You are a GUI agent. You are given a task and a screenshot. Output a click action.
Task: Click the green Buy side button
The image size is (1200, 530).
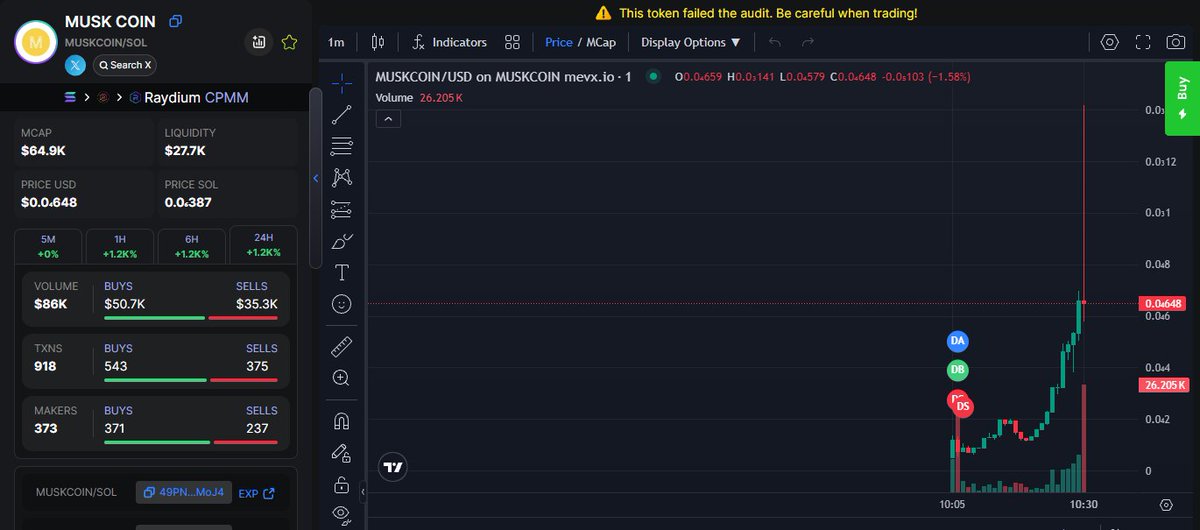pyautogui.click(x=1182, y=98)
